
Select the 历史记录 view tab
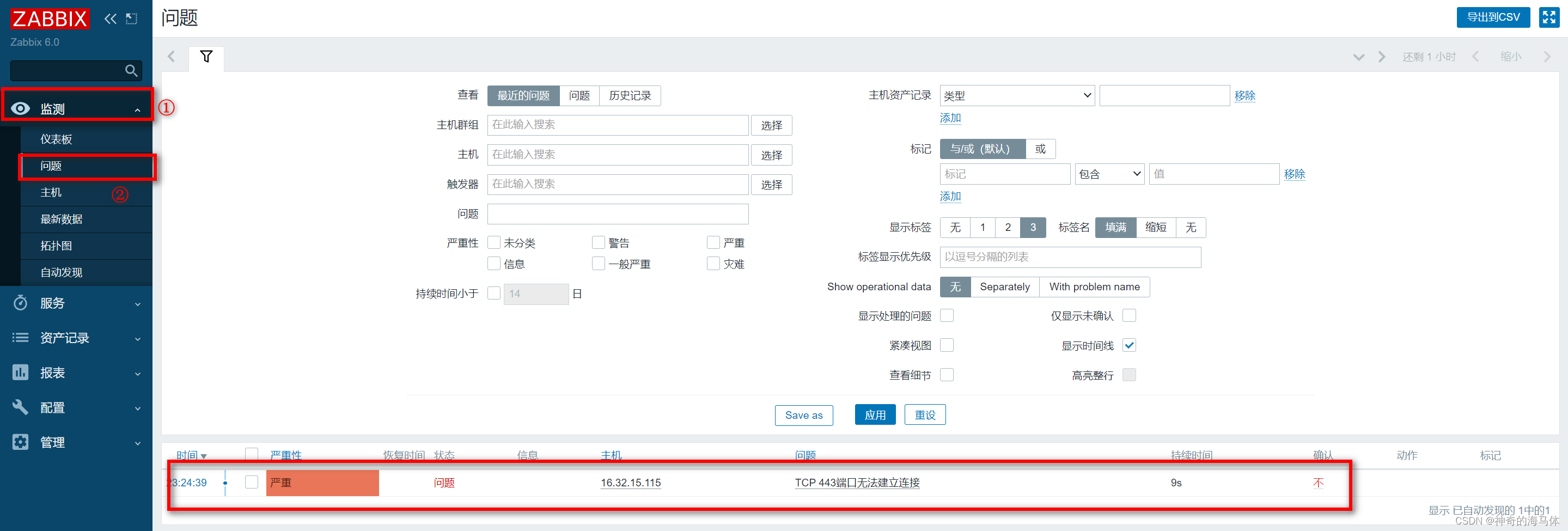(x=630, y=96)
